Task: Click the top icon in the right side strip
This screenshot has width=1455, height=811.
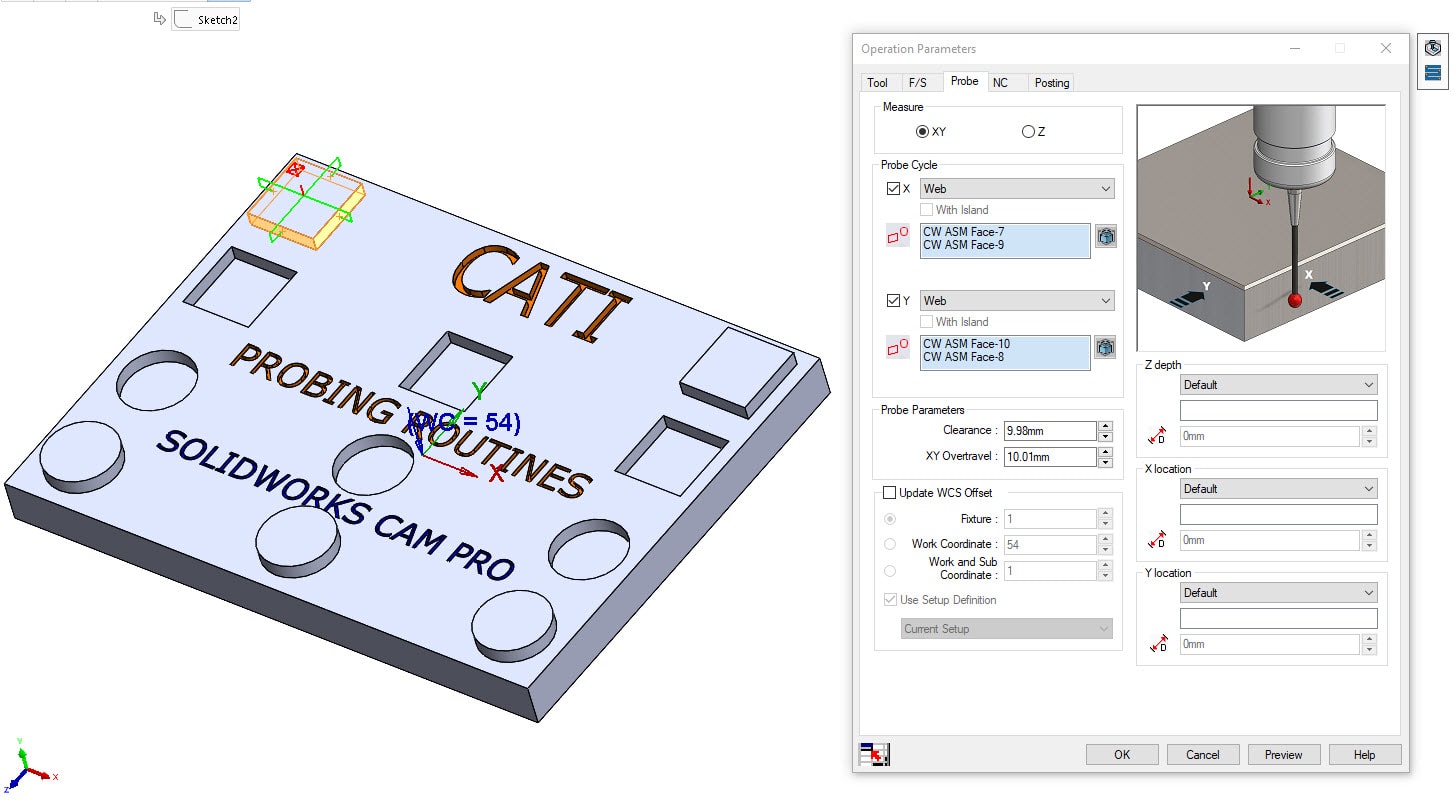Action: [1433, 47]
